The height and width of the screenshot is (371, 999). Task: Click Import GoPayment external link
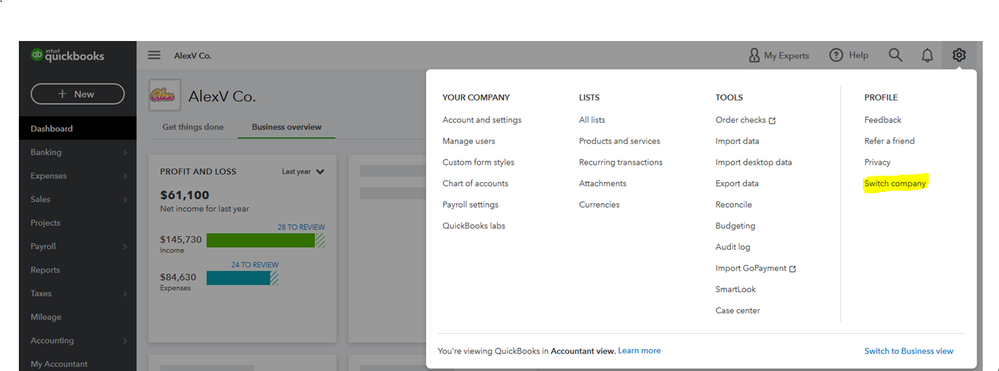click(756, 268)
